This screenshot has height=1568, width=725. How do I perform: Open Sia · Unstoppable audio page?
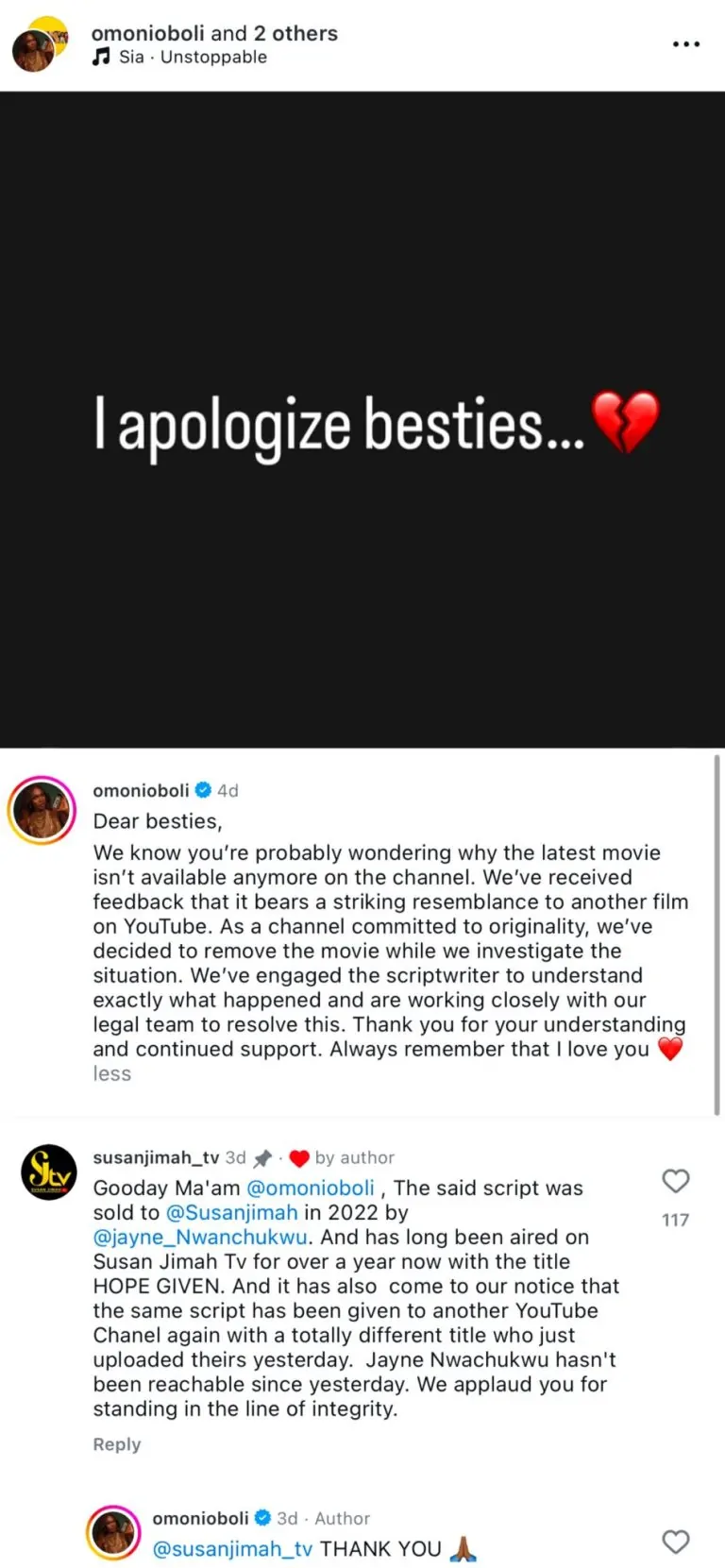193,57
